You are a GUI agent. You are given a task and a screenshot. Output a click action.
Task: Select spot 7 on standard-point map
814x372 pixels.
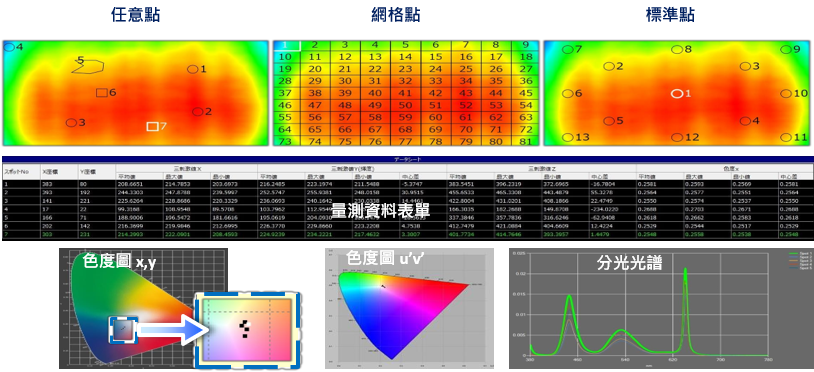point(568,49)
